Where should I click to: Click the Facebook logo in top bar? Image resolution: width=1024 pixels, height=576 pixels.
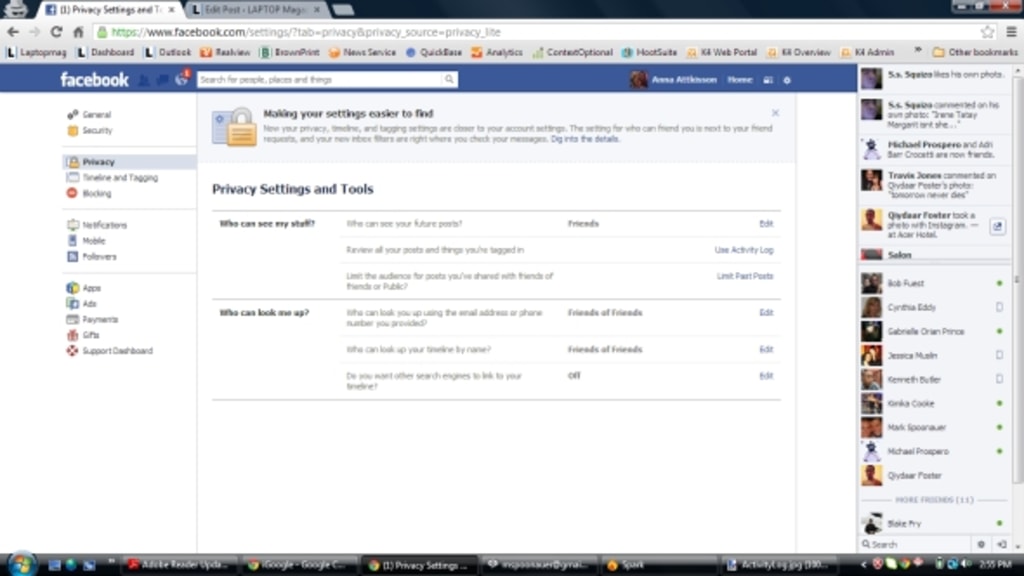click(x=94, y=80)
